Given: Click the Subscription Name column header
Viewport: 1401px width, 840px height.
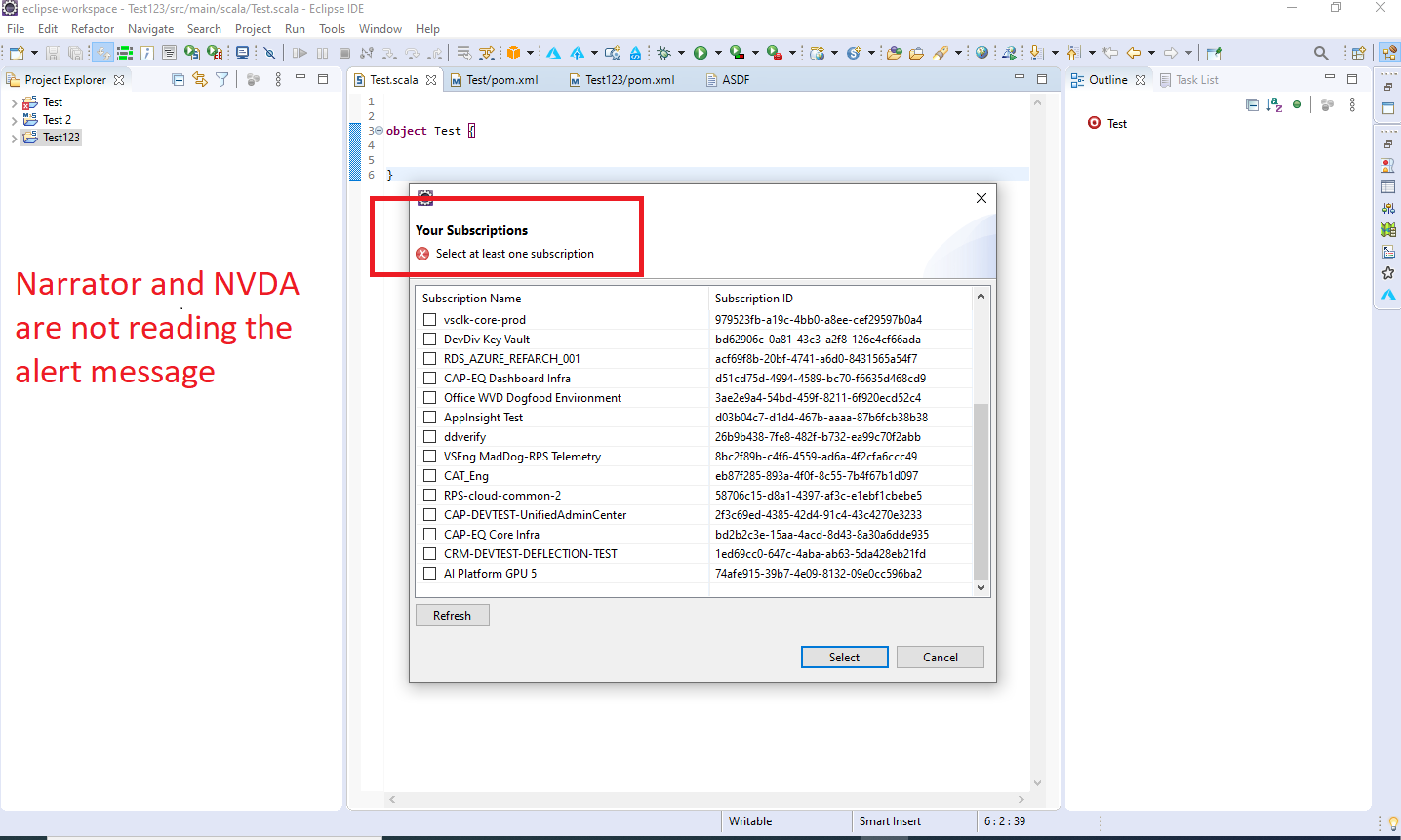Looking at the screenshot, I should coord(562,299).
